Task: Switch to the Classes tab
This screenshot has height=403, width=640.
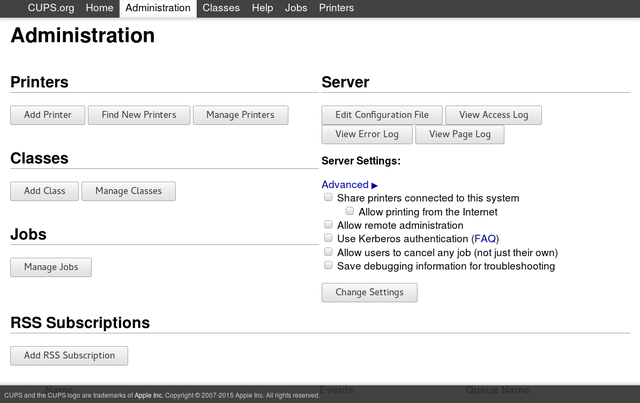Action: point(220,8)
